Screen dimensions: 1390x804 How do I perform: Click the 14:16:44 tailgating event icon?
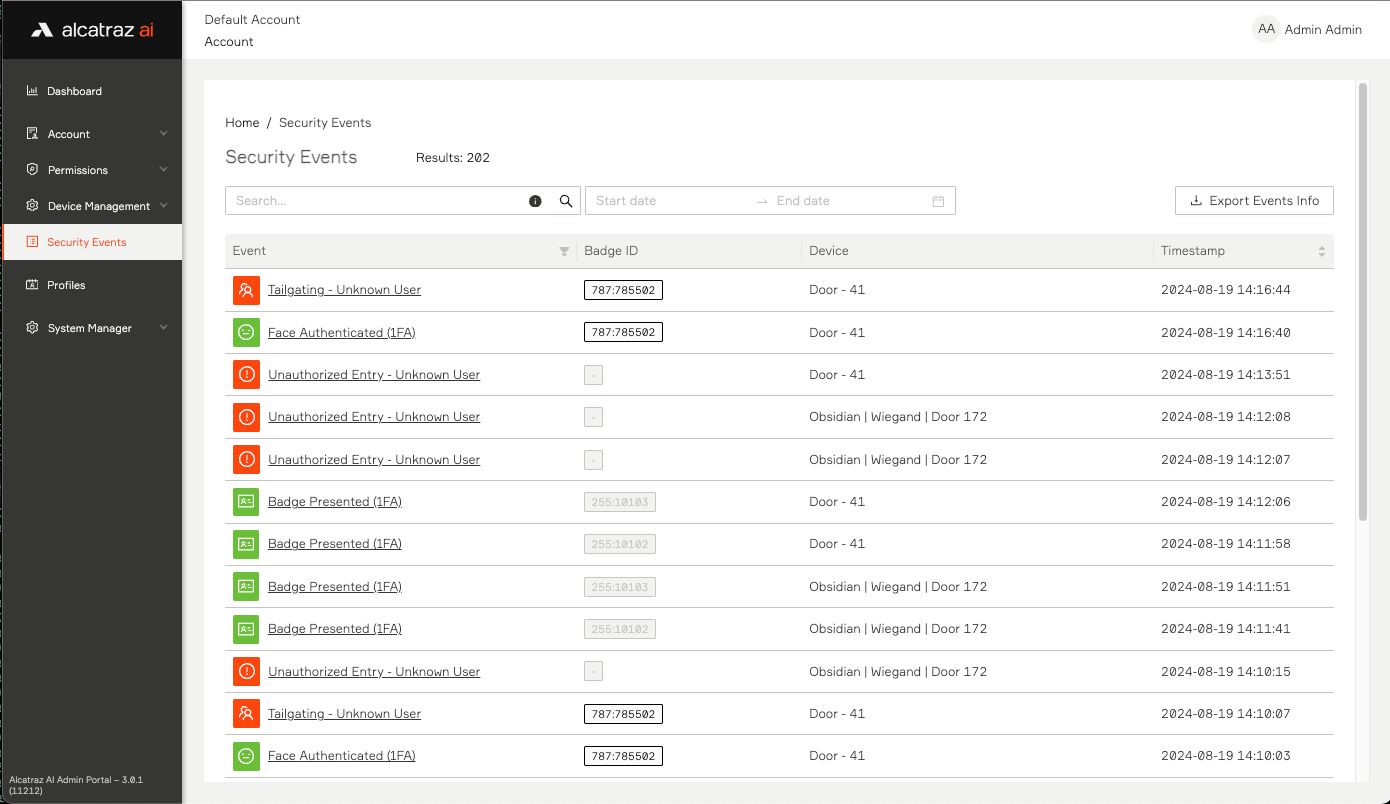click(x=246, y=290)
